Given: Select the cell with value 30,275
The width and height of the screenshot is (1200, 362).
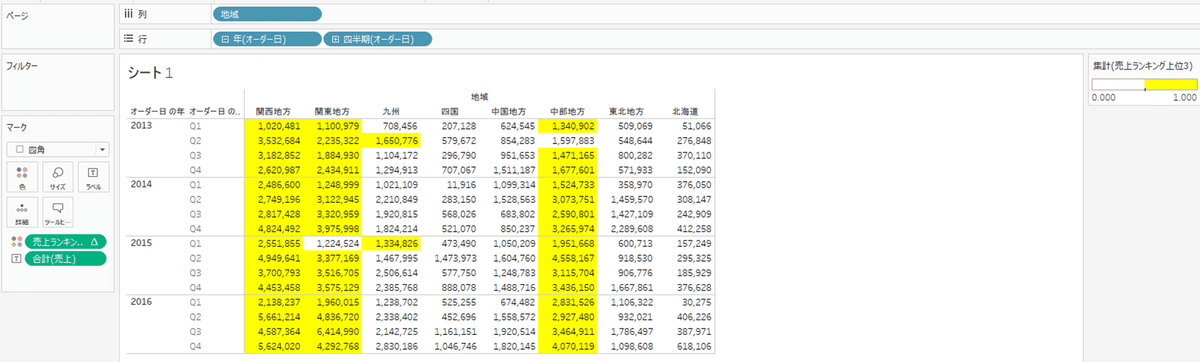Looking at the screenshot, I should (685, 302).
